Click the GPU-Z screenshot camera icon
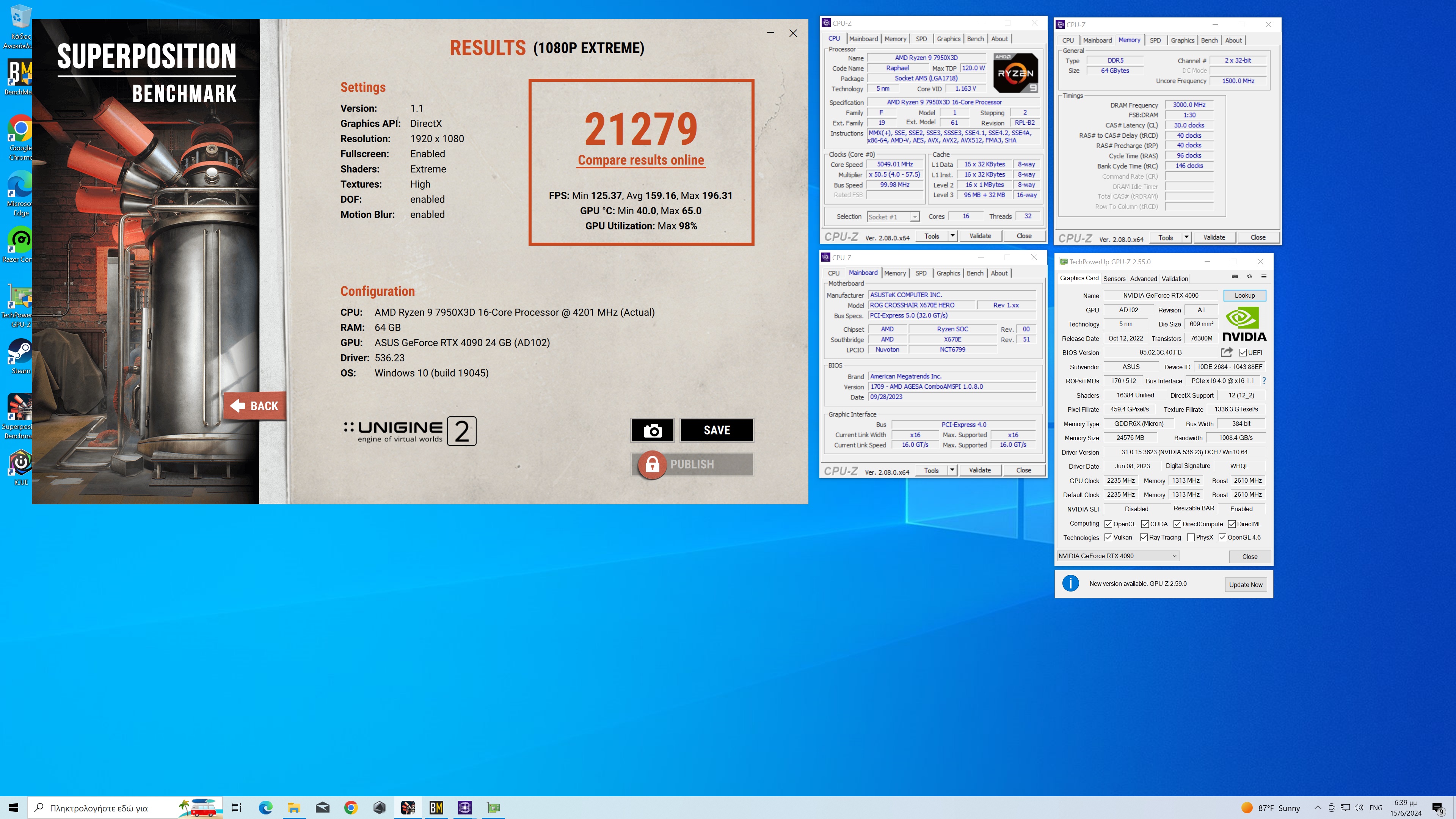 click(1235, 277)
